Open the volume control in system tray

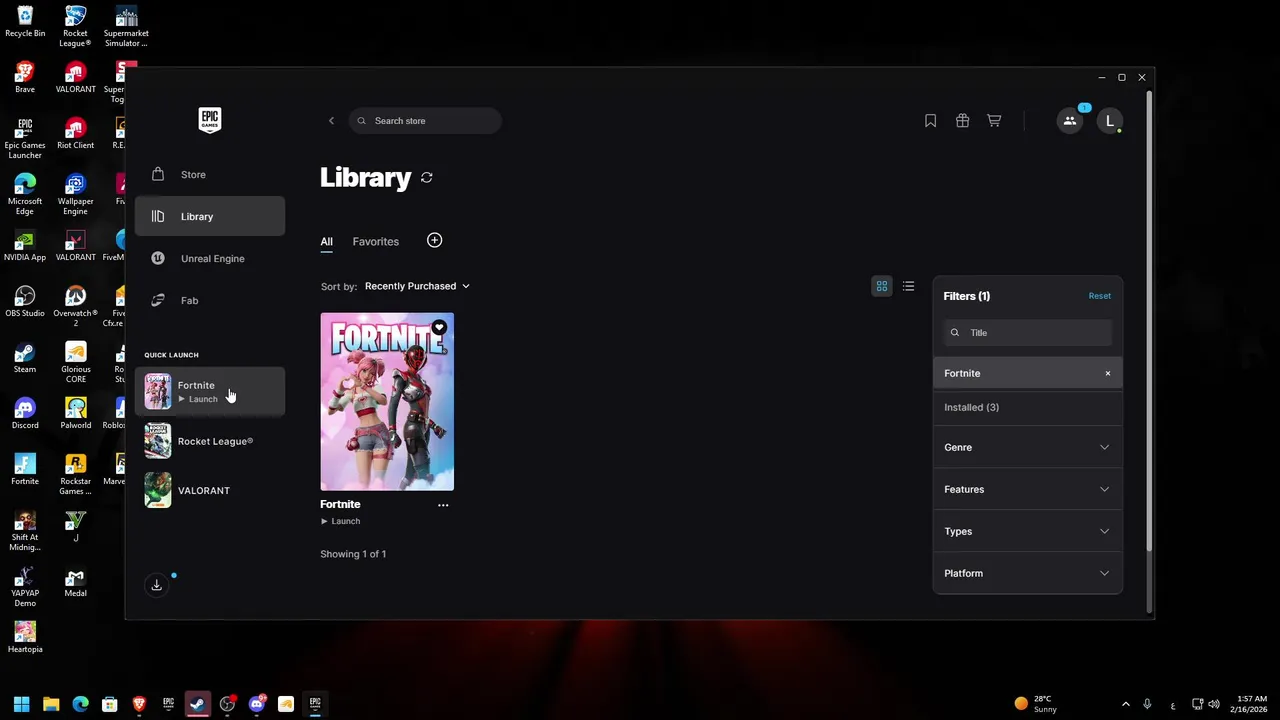(x=1215, y=704)
